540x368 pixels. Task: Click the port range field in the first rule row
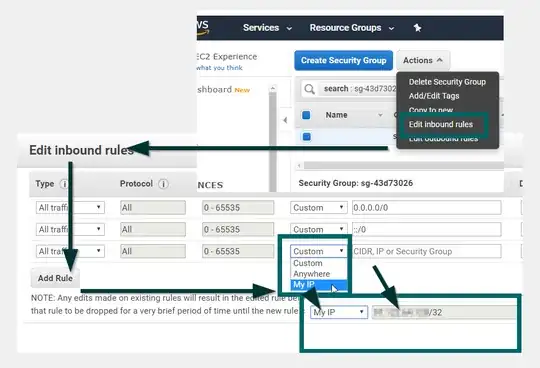(x=238, y=208)
